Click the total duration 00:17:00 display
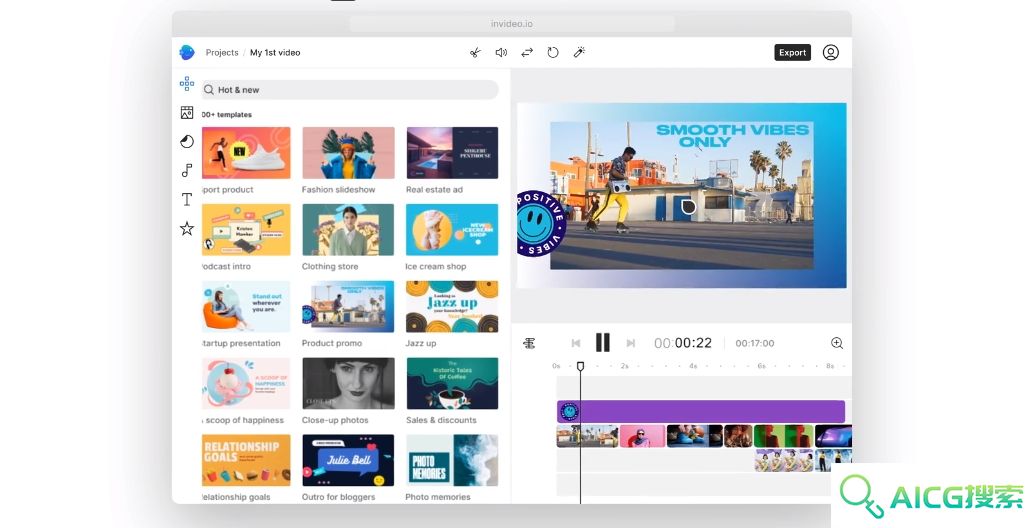This screenshot has height=528, width=1031. [755, 343]
